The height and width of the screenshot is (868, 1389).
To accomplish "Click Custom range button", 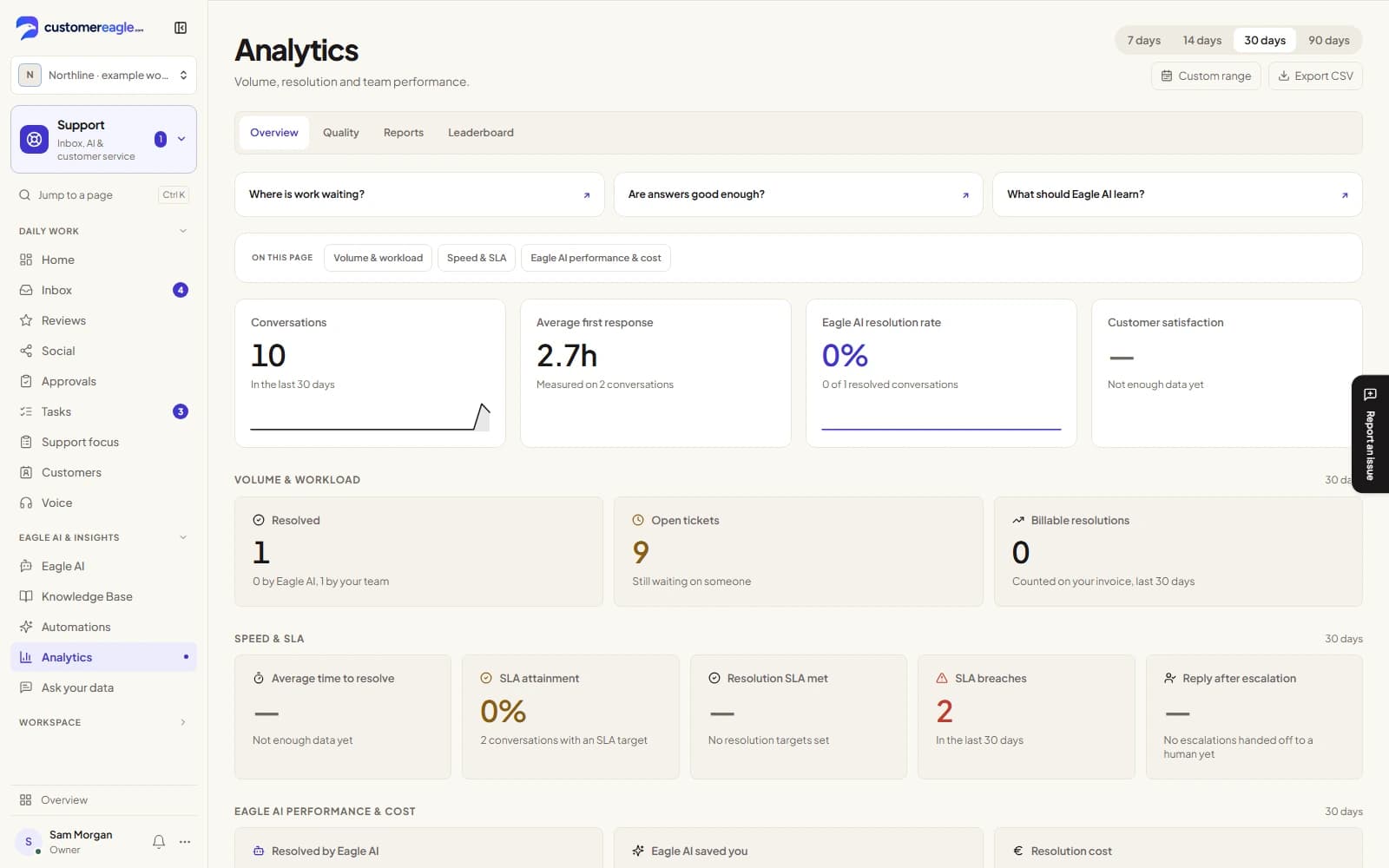I will [1206, 76].
